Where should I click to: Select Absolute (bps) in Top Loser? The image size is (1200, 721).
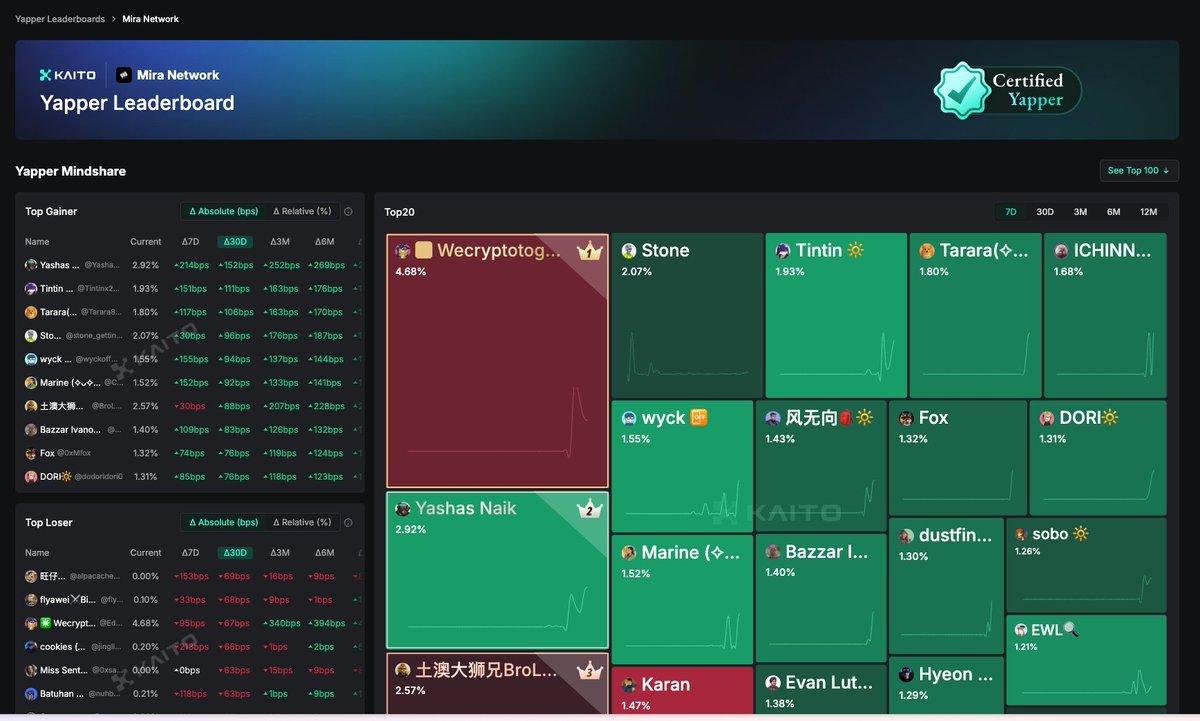pos(223,522)
